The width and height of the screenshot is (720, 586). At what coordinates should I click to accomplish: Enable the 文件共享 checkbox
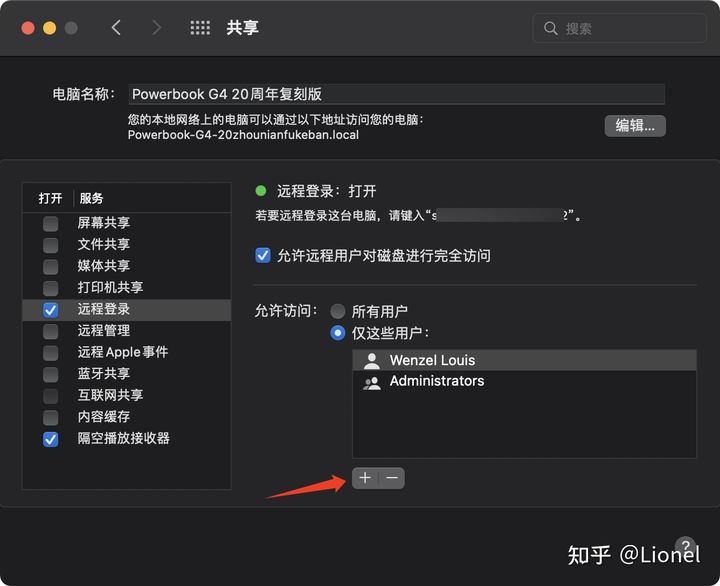(x=50, y=244)
